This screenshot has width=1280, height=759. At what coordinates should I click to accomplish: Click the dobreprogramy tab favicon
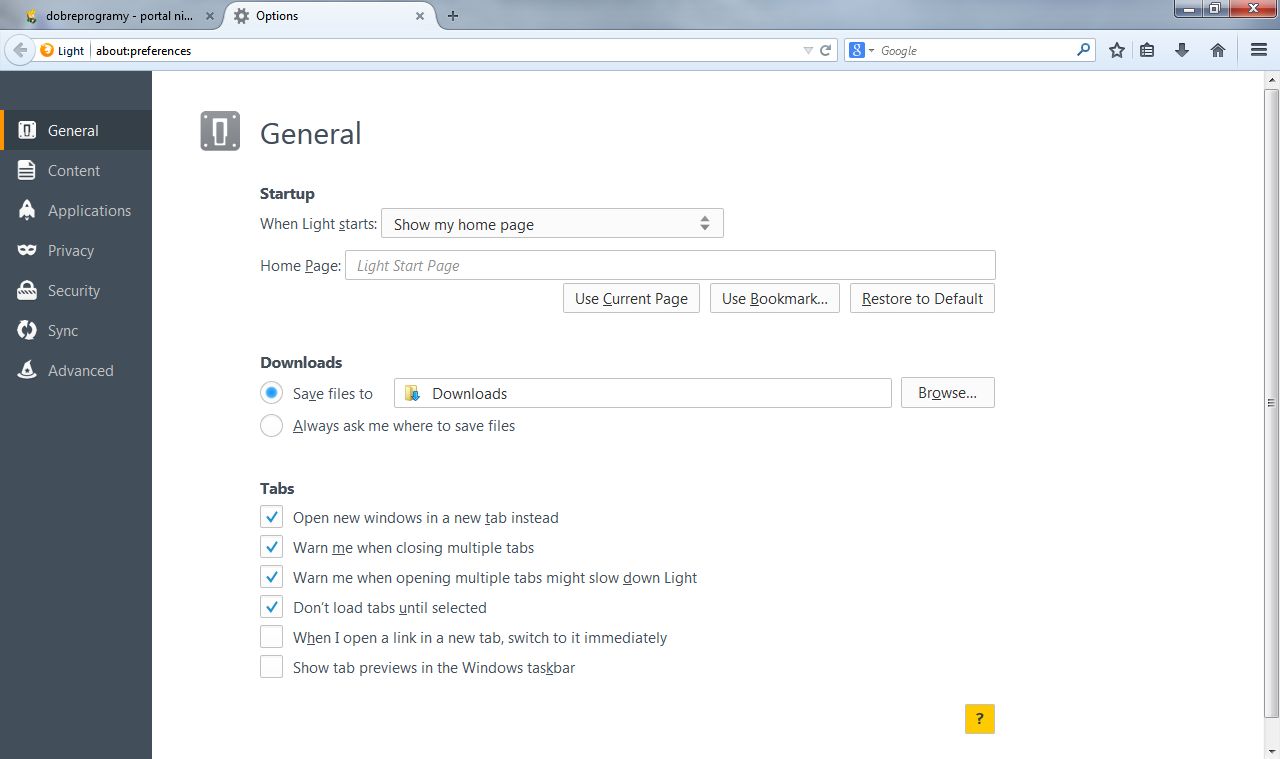coord(31,16)
